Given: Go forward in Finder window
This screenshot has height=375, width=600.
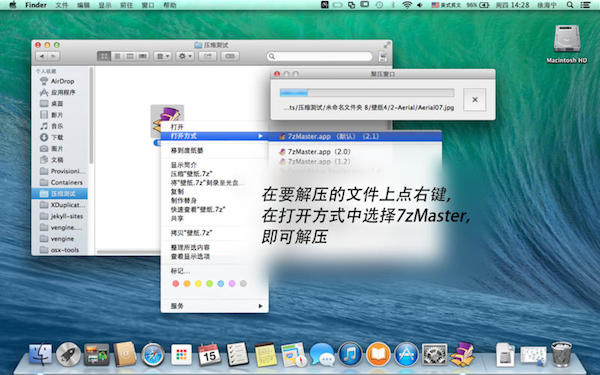Looking at the screenshot, I should (54, 56).
